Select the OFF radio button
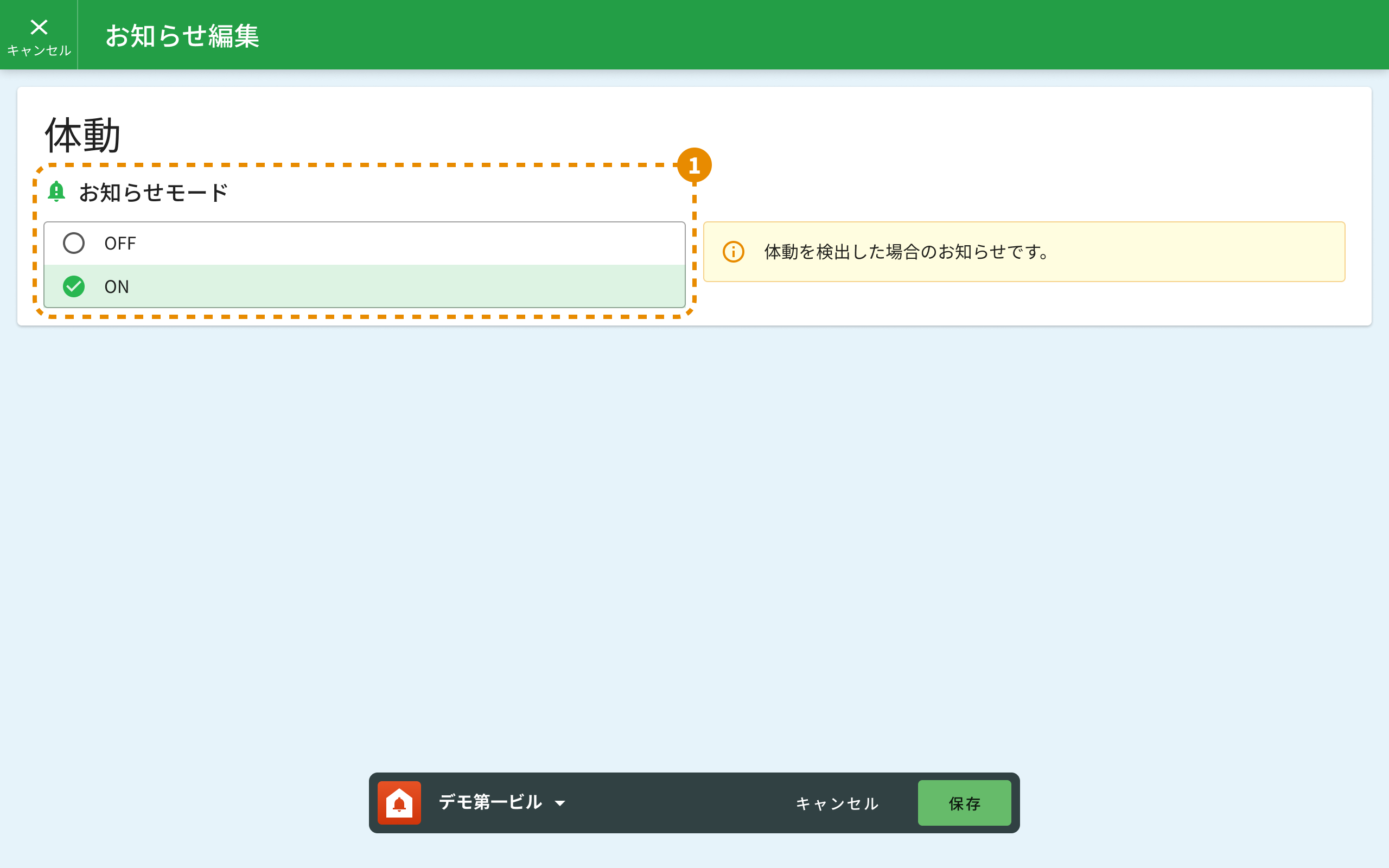Viewport: 1389px width, 868px height. (74, 244)
